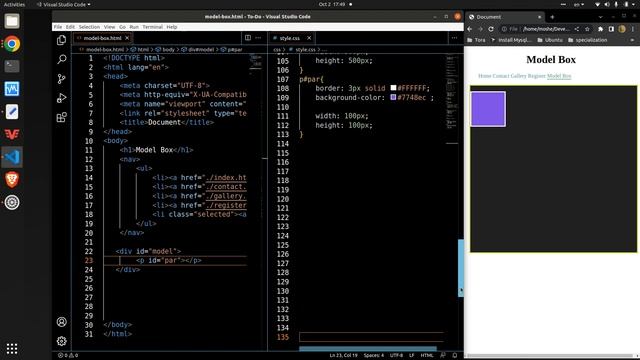640x360 pixels.
Task: Go back in the browser window
Action: pyautogui.click(x=470, y=29)
